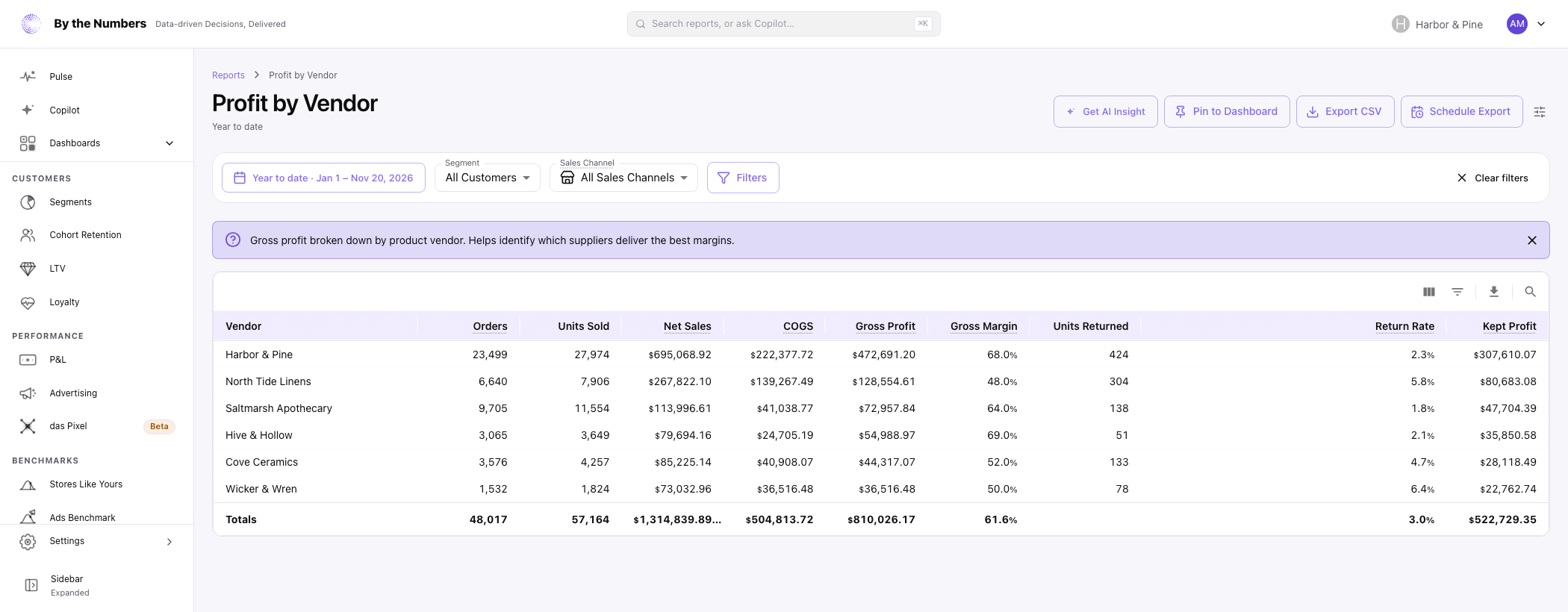This screenshot has height=612, width=1568.
Task: Sort by Kept Profit column header
Action: point(1509,326)
